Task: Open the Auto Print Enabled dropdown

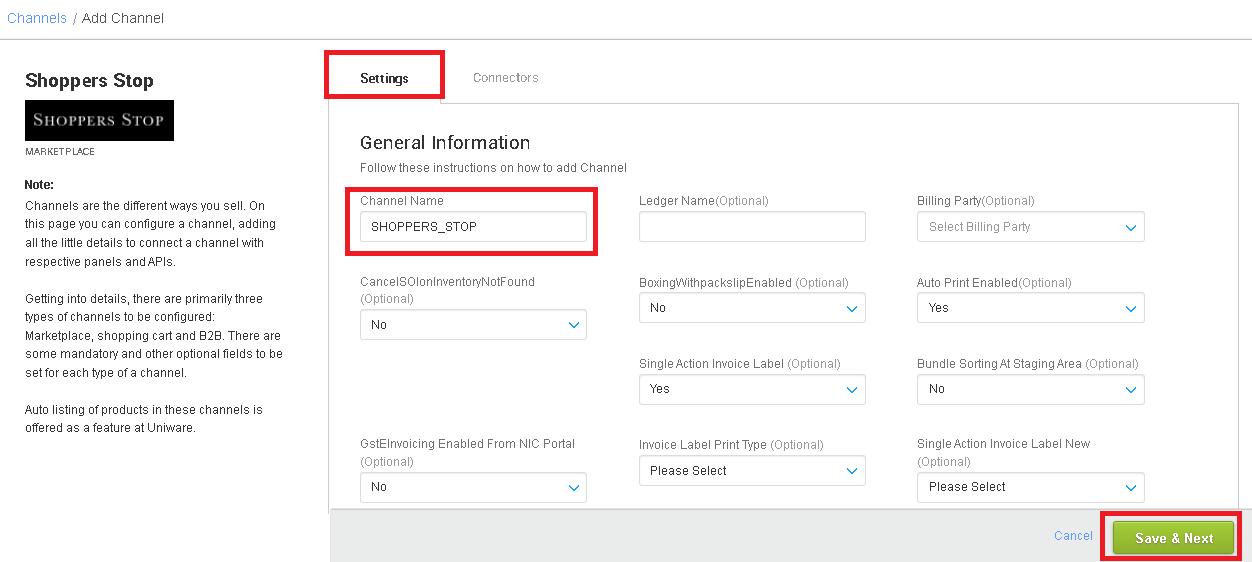Action: click(x=1030, y=308)
